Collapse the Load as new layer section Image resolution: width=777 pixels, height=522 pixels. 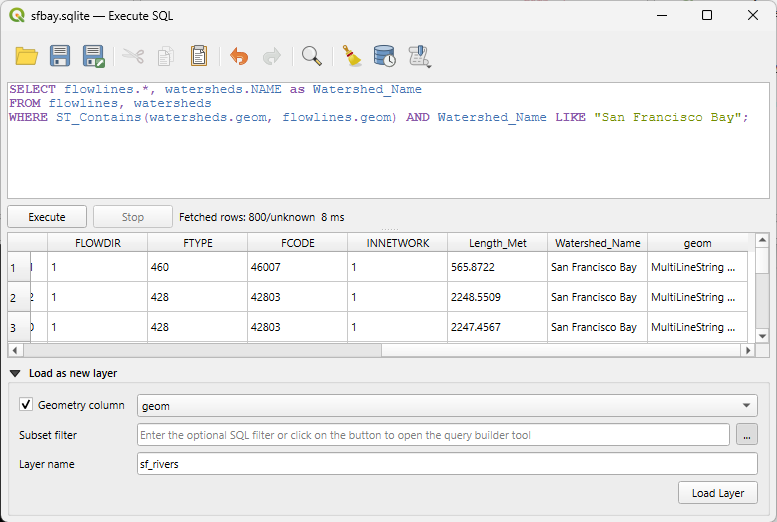click(x=15, y=373)
